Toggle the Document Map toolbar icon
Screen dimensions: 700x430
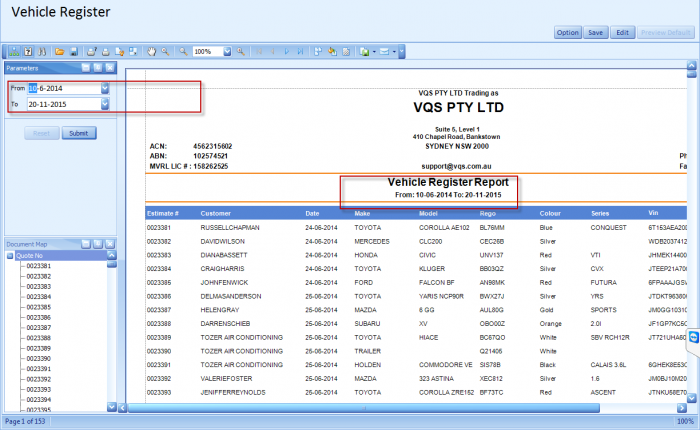[14, 52]
